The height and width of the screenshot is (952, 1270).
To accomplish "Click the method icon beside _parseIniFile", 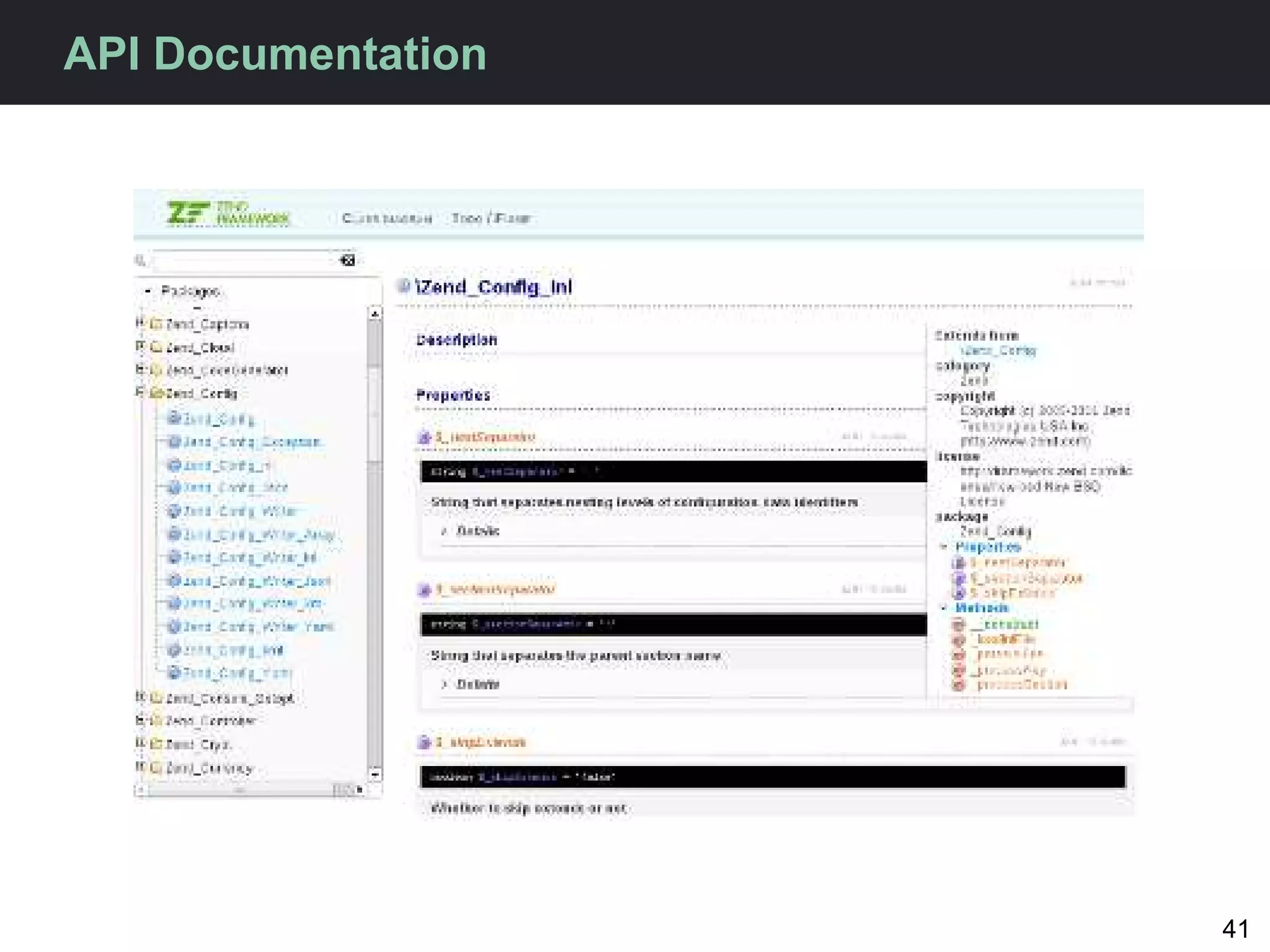I will [959, 654].
